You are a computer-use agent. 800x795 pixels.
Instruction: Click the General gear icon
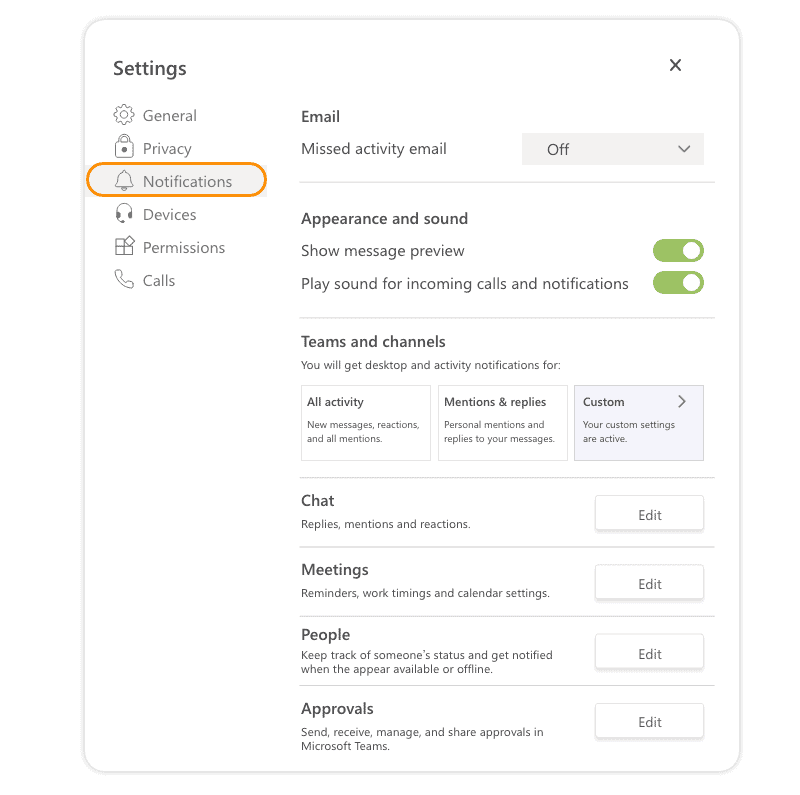pos(124,115)
